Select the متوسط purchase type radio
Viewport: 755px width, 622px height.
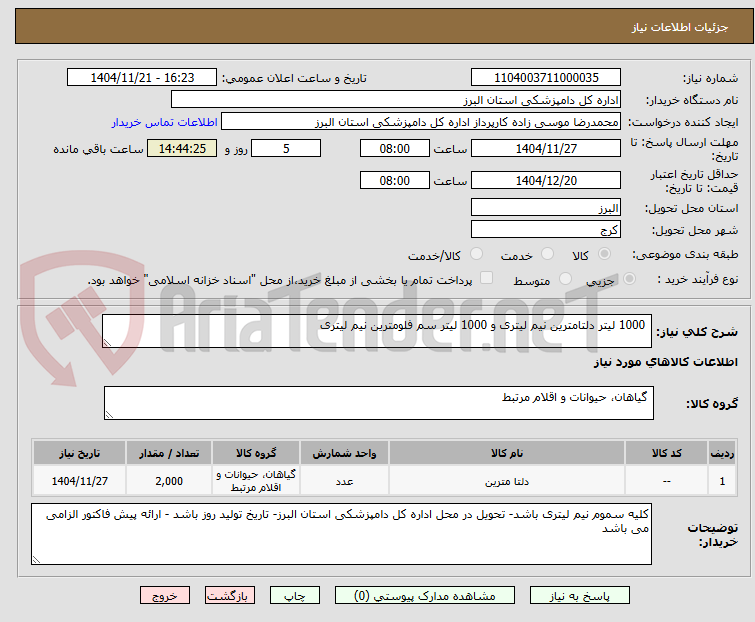[x=565, y=279]
